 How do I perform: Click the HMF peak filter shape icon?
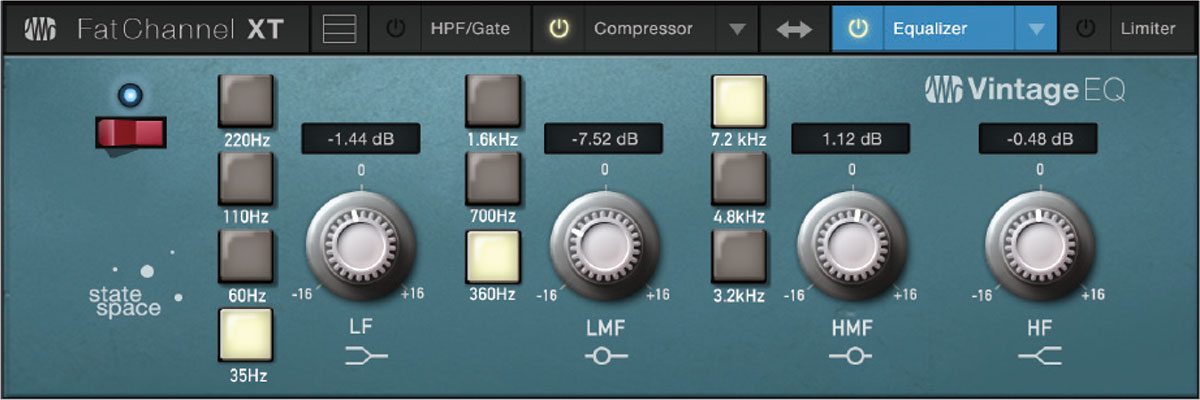click(852, 355)
